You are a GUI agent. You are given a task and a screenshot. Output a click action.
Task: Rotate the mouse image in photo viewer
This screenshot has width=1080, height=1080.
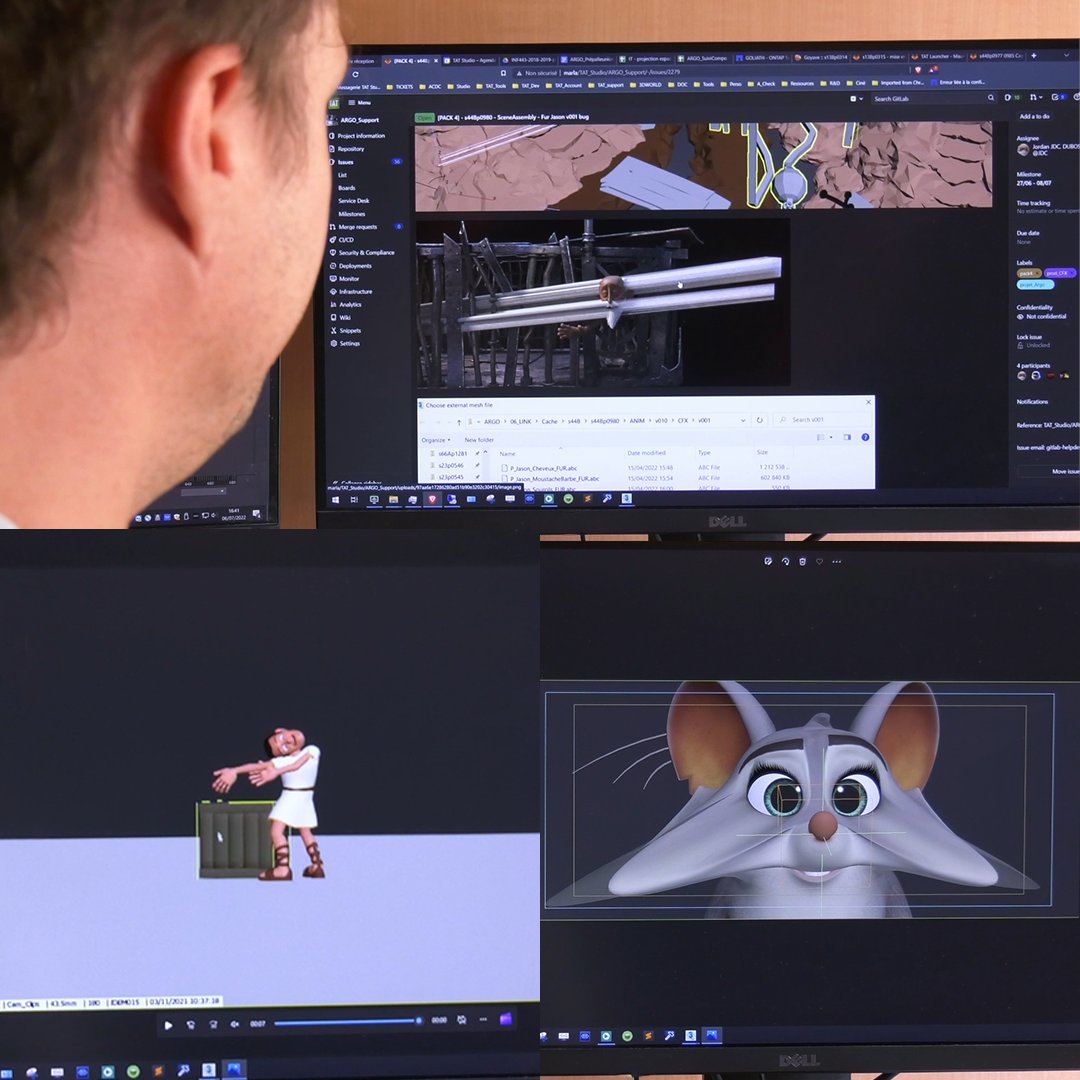(x=785, y=561)
